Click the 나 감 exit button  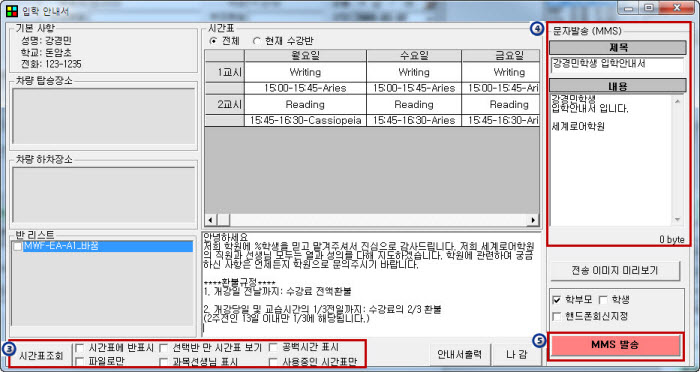point(517,355)
